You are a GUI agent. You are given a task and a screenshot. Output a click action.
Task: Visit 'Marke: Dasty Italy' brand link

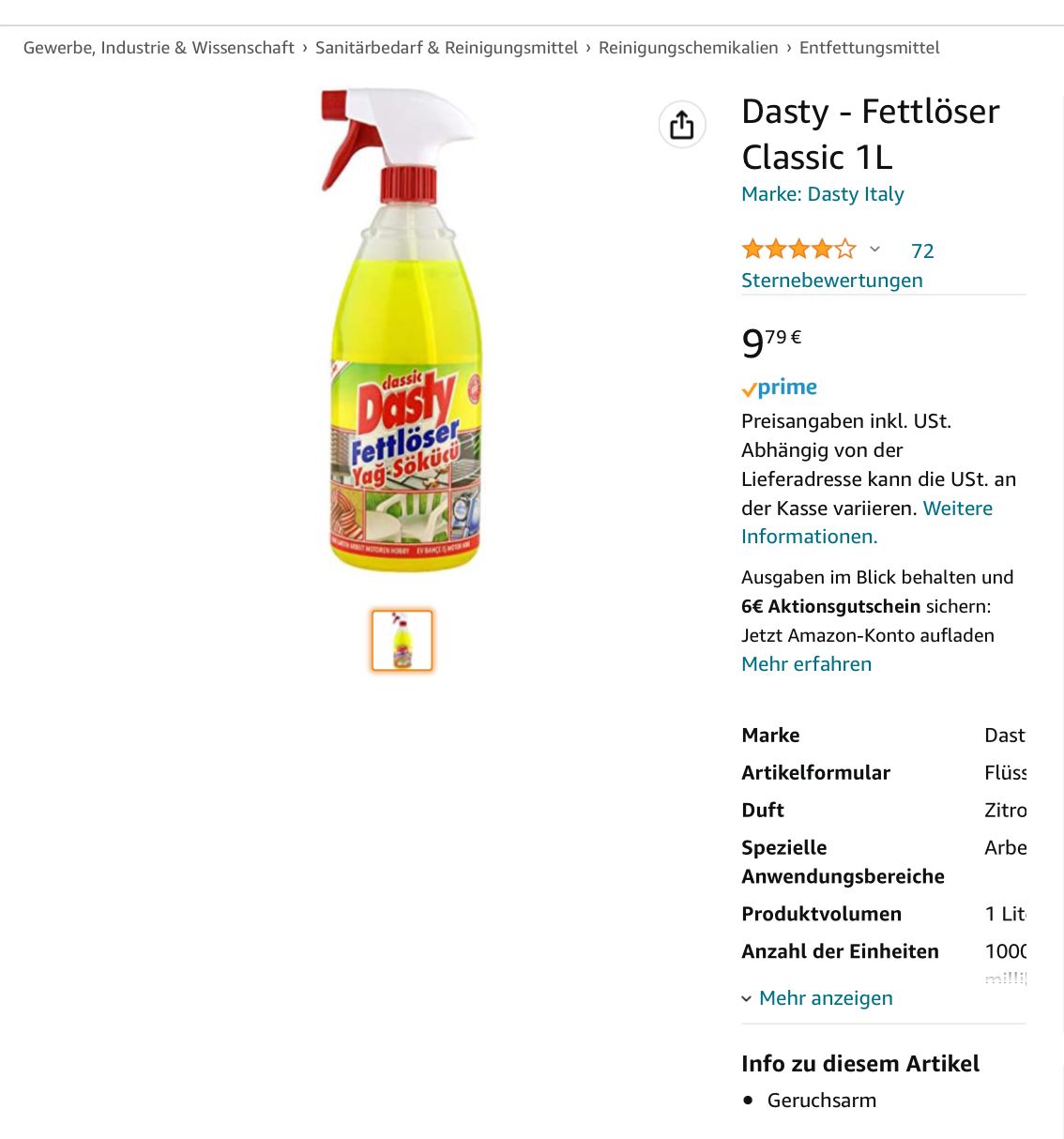[x=823, y=194]
